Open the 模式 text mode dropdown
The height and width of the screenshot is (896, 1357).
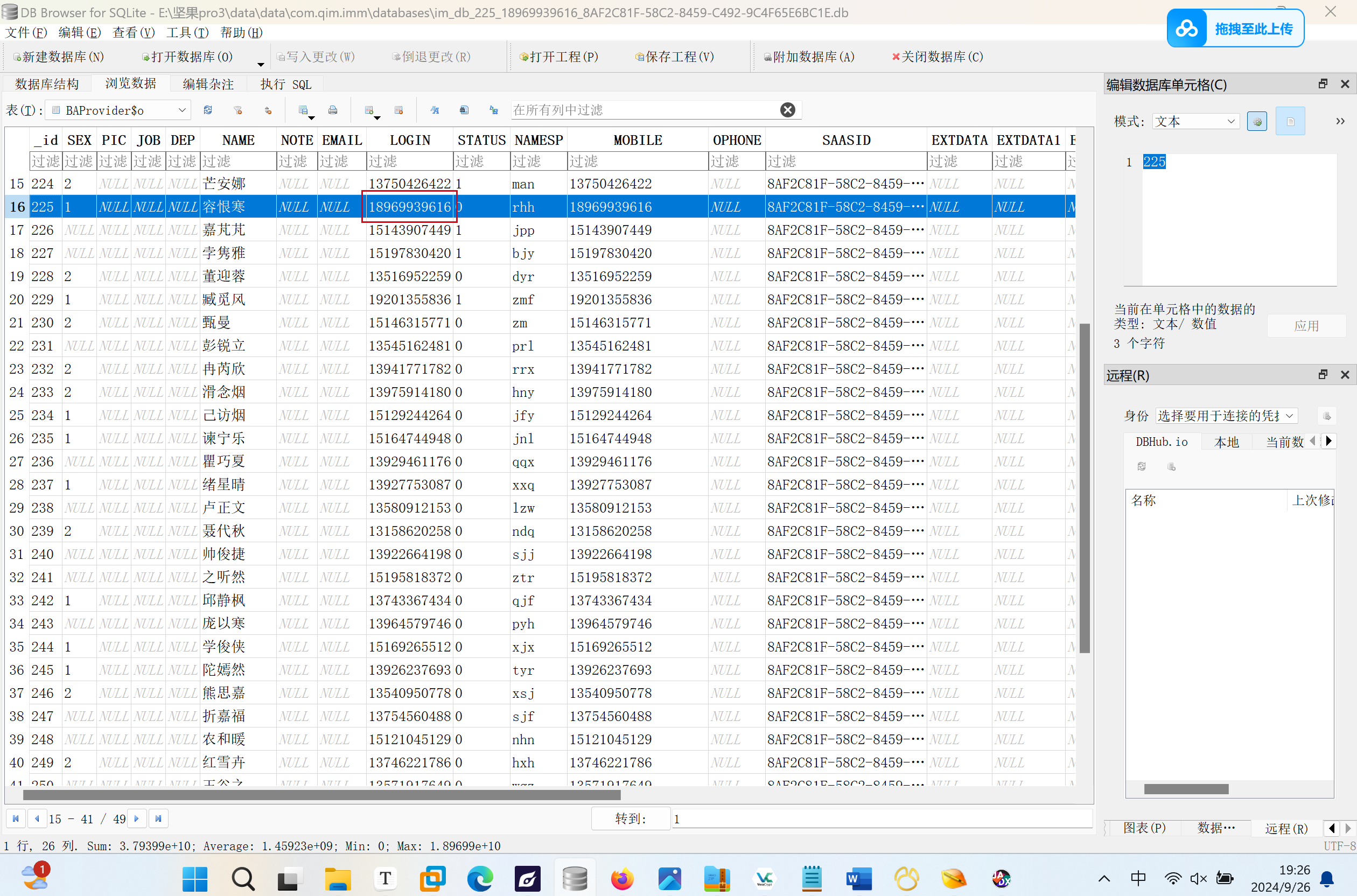pyautogui.click(x=1195, y=121)
